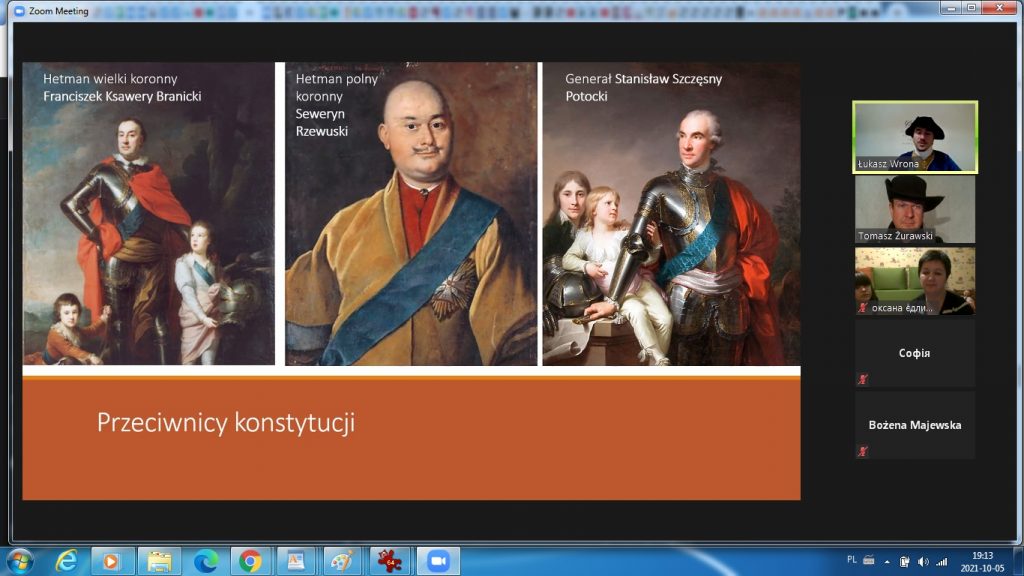Image resolution: width=1024 pixels, height=576 pixels.
Task: Open the volume speaker tray icon
Action: [922, 561]
